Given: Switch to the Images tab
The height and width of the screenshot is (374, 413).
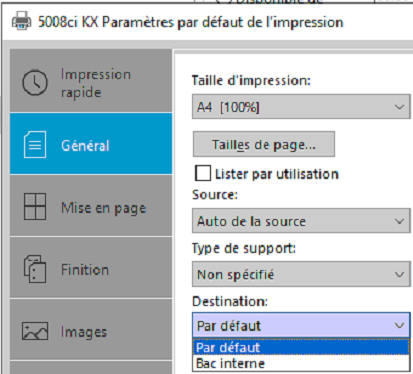Looking at the screenshot, I should point(91,329).
